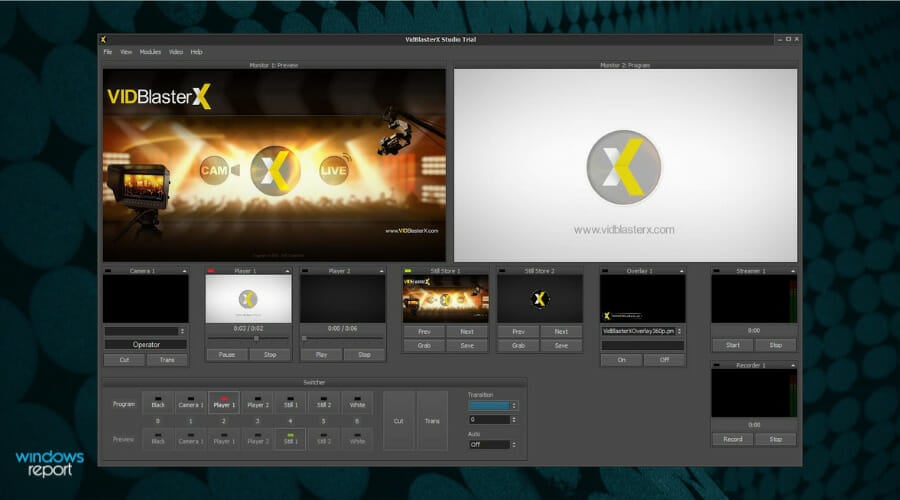The image size is (900, 500).
Task: Set Program bus to Camera 1
Action: [x=191, y=404]
